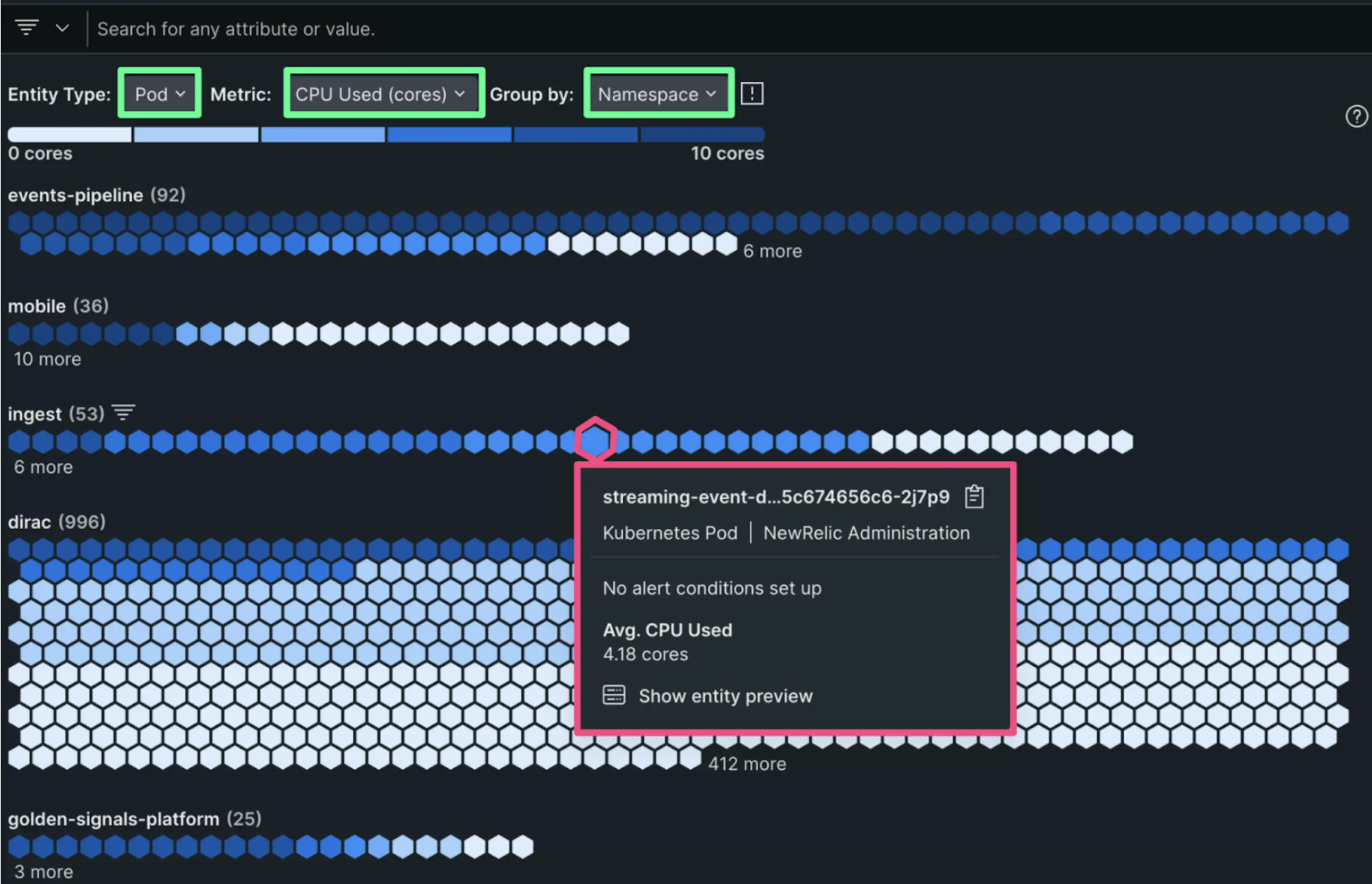Click the entity preview server icon in tooltip

point(613,695)
